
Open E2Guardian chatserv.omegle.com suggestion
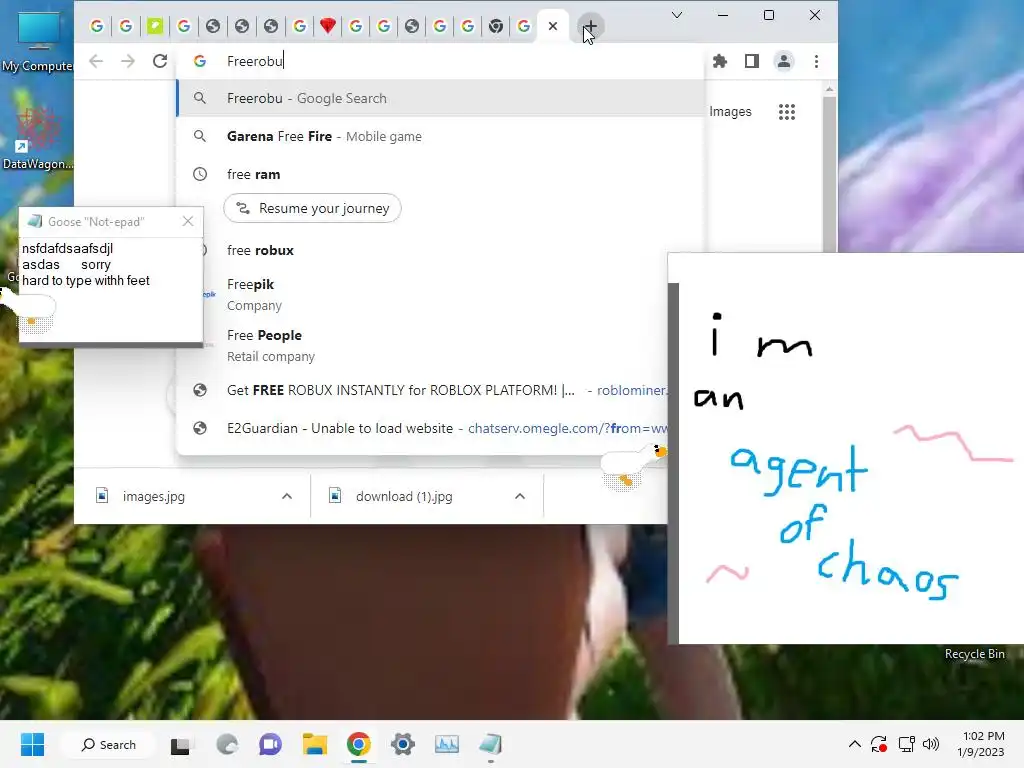coord(424,428)
